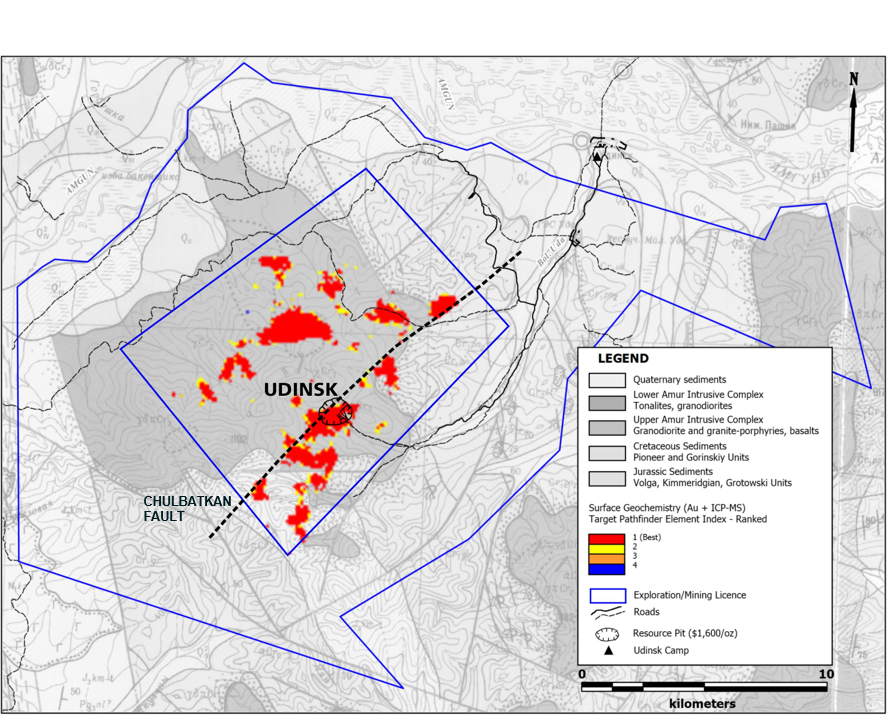Click the largest red anomaly above UDINSK
887x715 pixels.
[x=294, y=329]
